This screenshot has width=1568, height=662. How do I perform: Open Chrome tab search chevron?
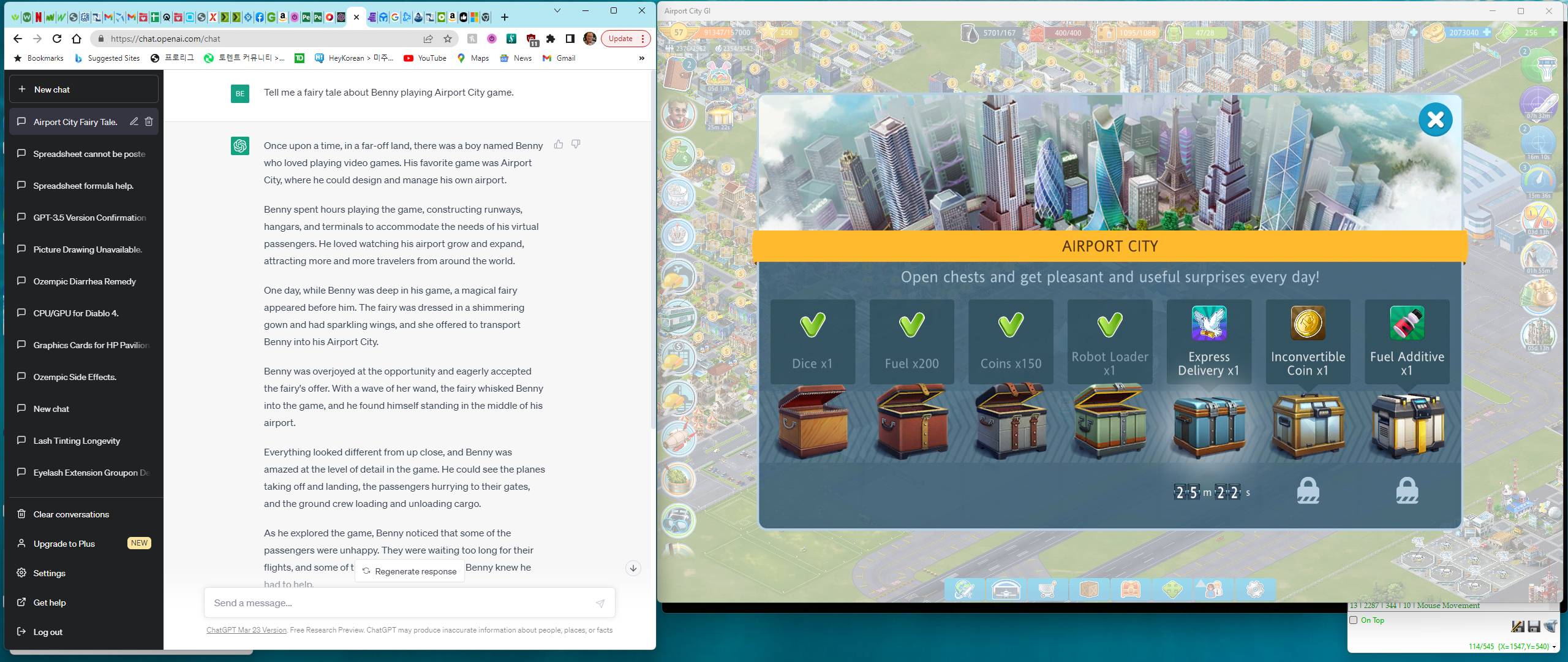point(557,10)
